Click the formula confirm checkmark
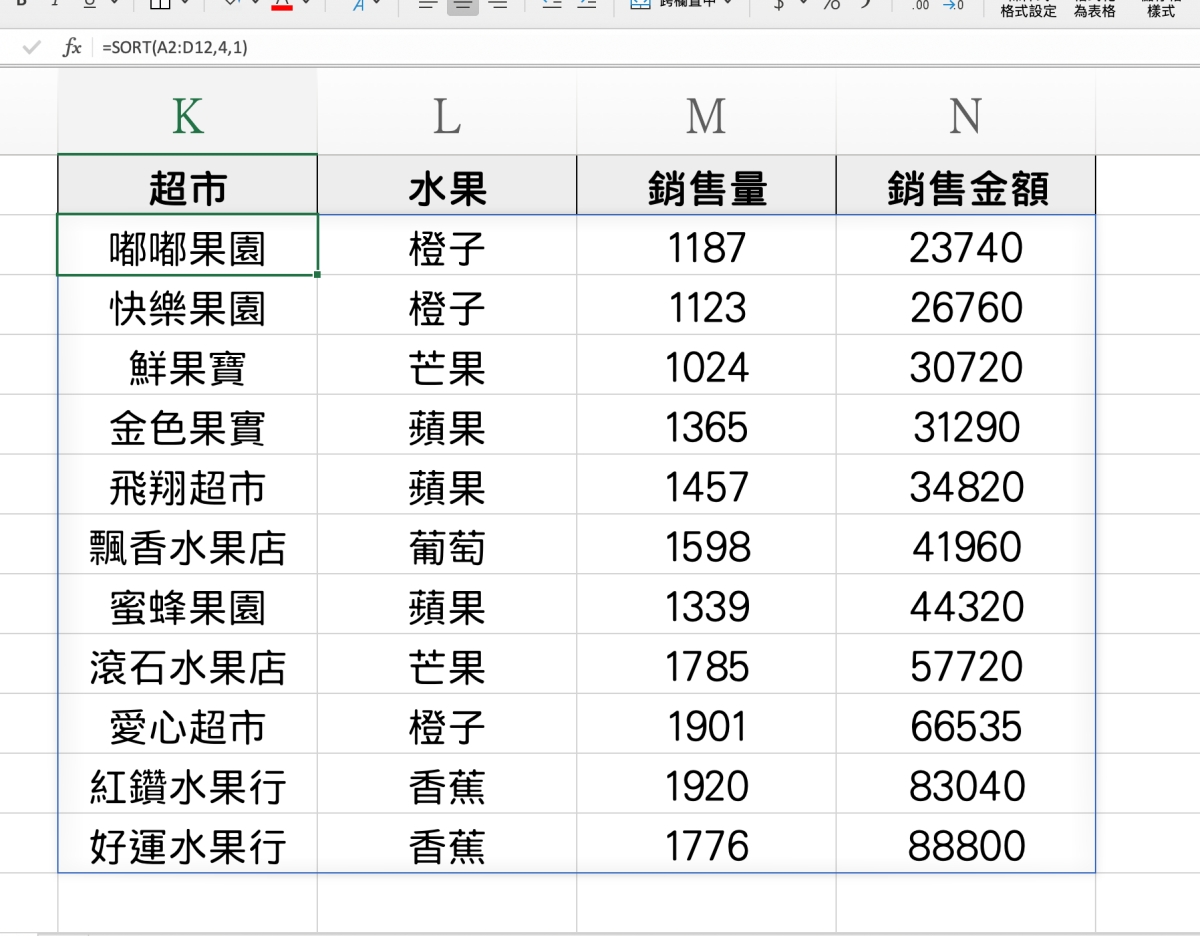Viewport: 1200px width, 936px height. (x=31, y=47)
